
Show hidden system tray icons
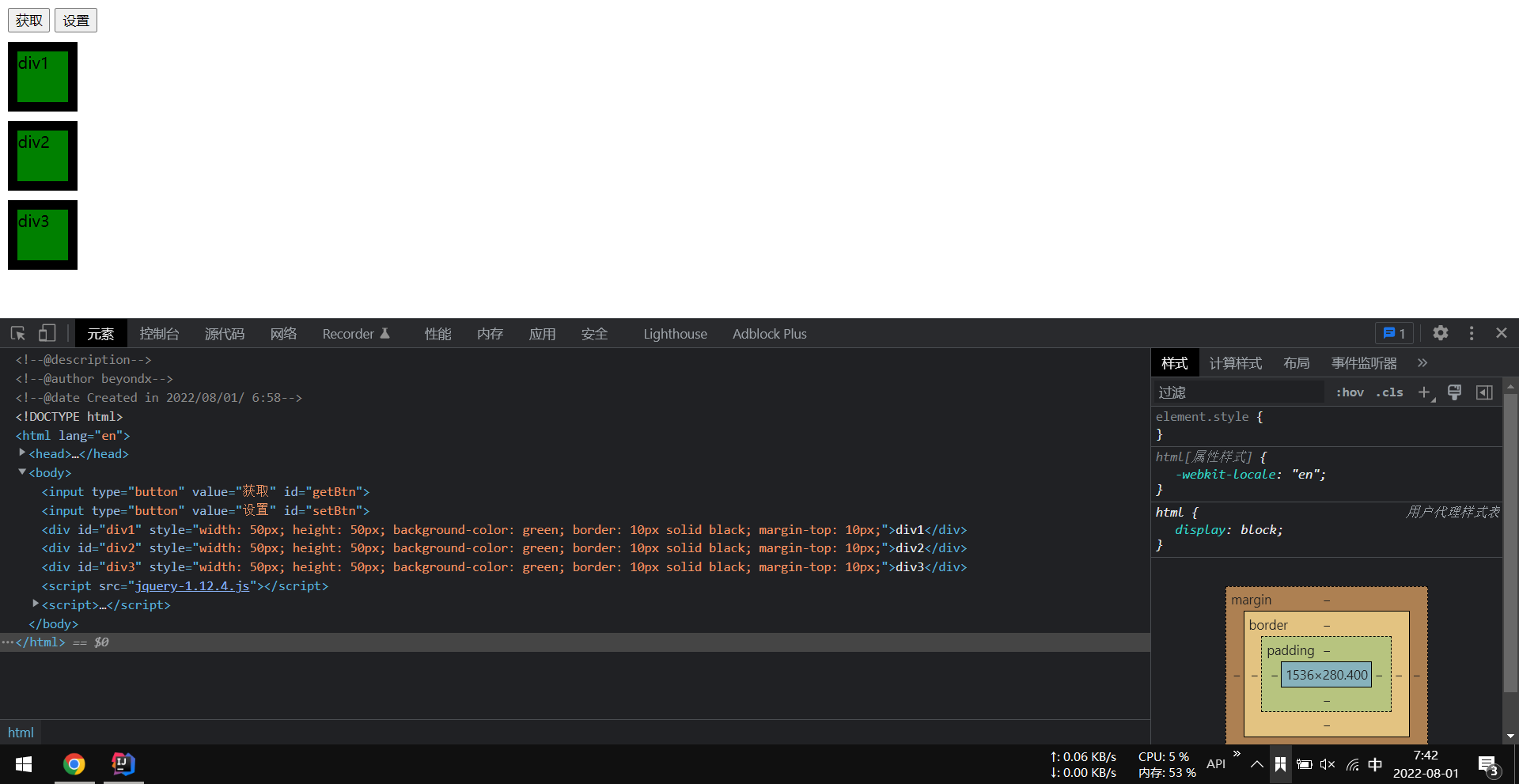(1256, 764)
